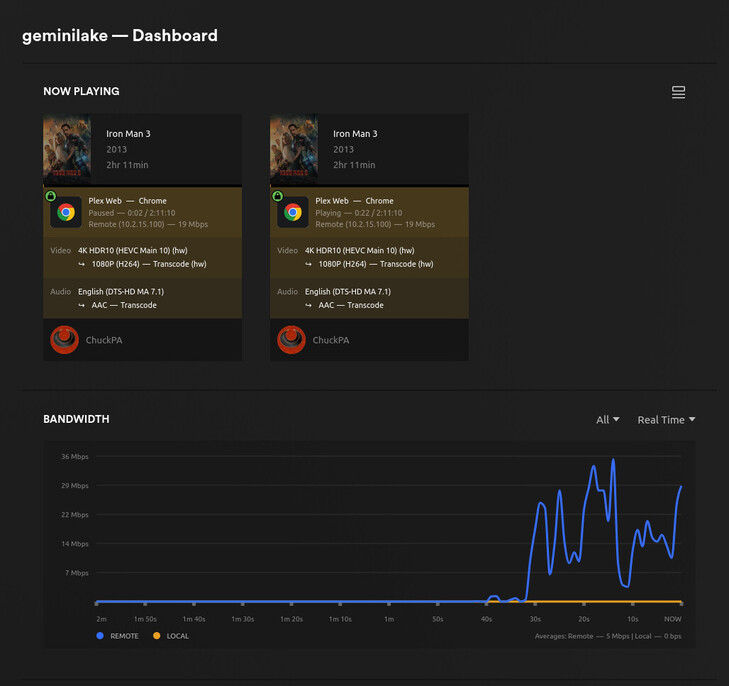The height and width of the screenshot is (686, 729).
Task: Open Iron Man 3 poster of Playing session
Action: tap(294, 149)
